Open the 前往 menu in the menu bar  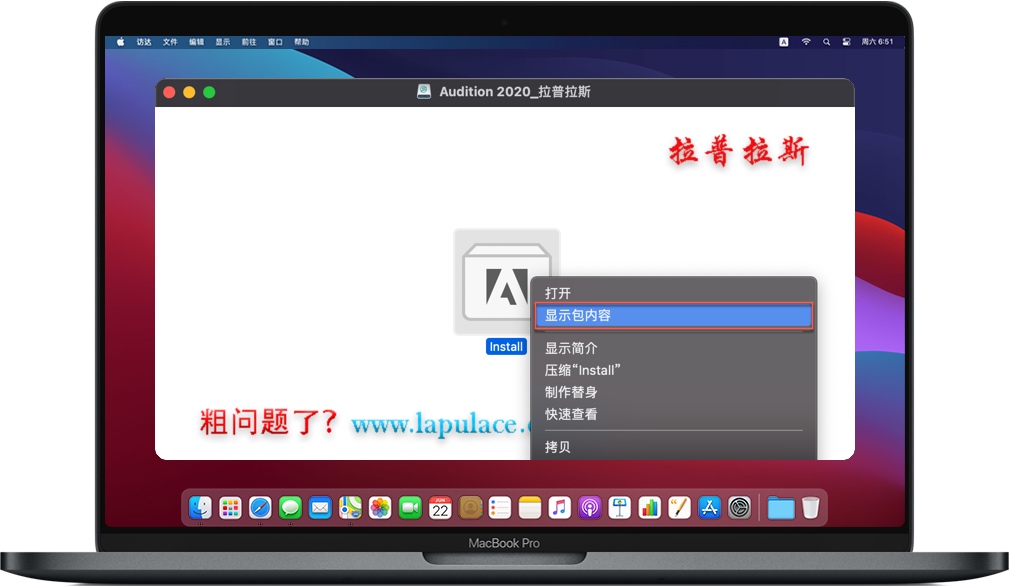[248, 42]
